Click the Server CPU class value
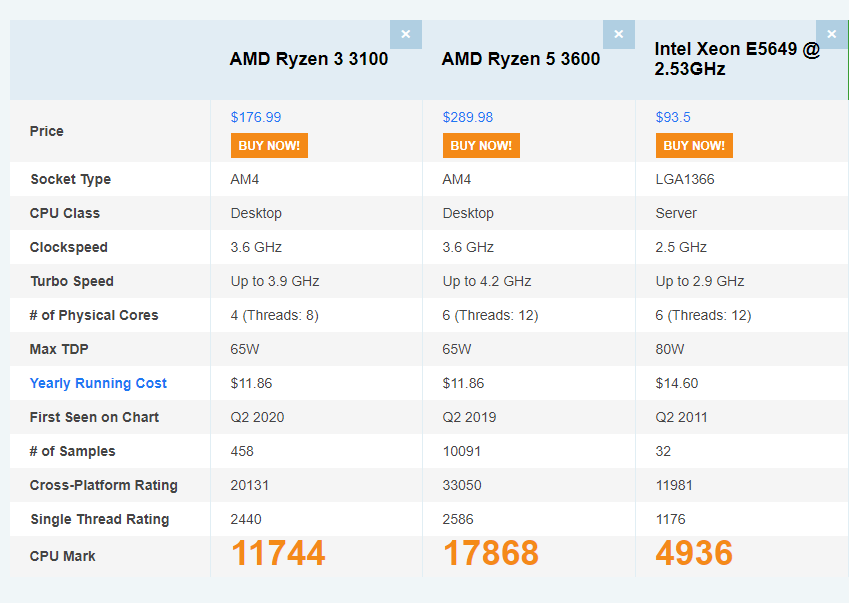Viewport: 849px width, 603px height. coord(676,213)
